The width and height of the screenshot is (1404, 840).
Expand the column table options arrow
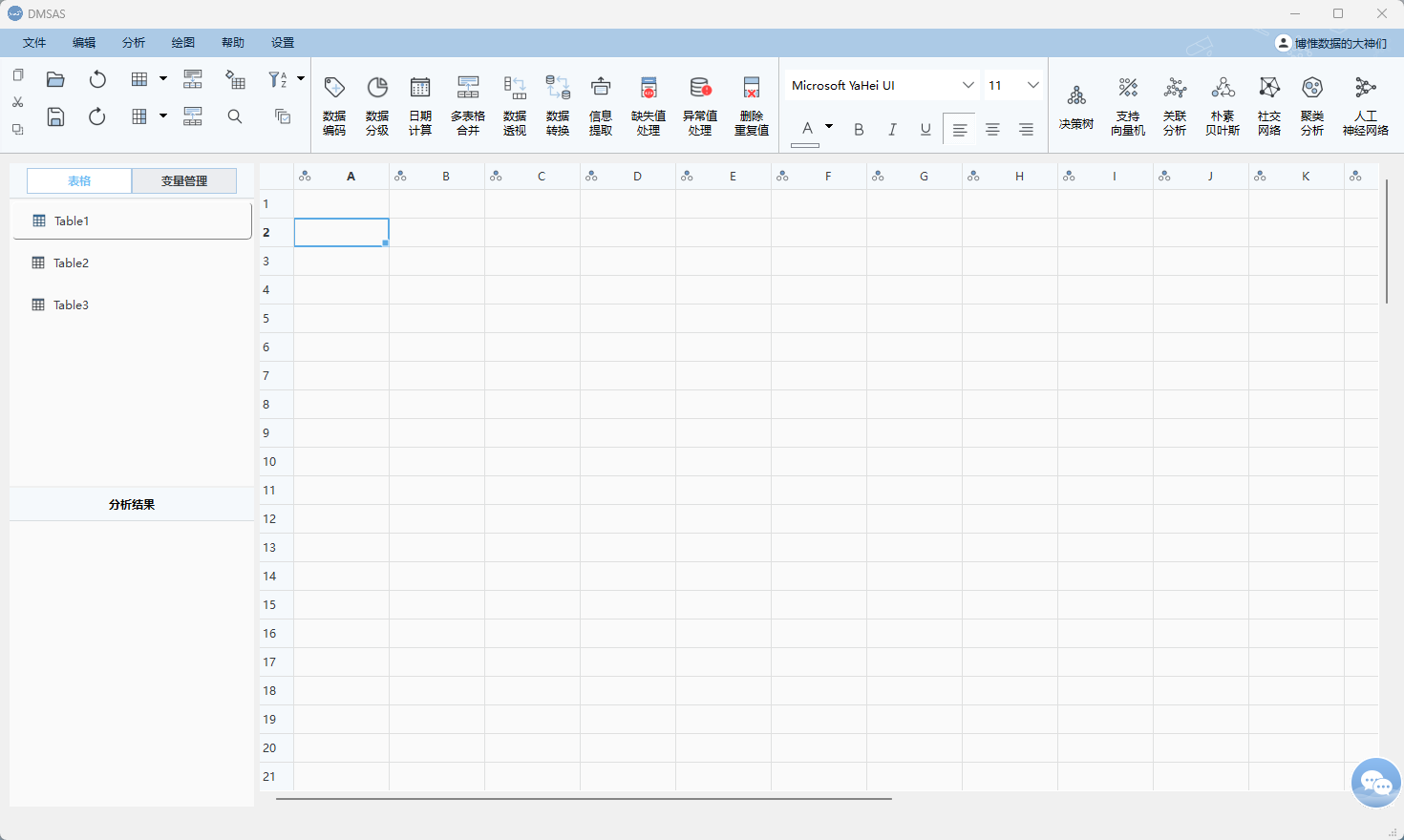[163, 115]
